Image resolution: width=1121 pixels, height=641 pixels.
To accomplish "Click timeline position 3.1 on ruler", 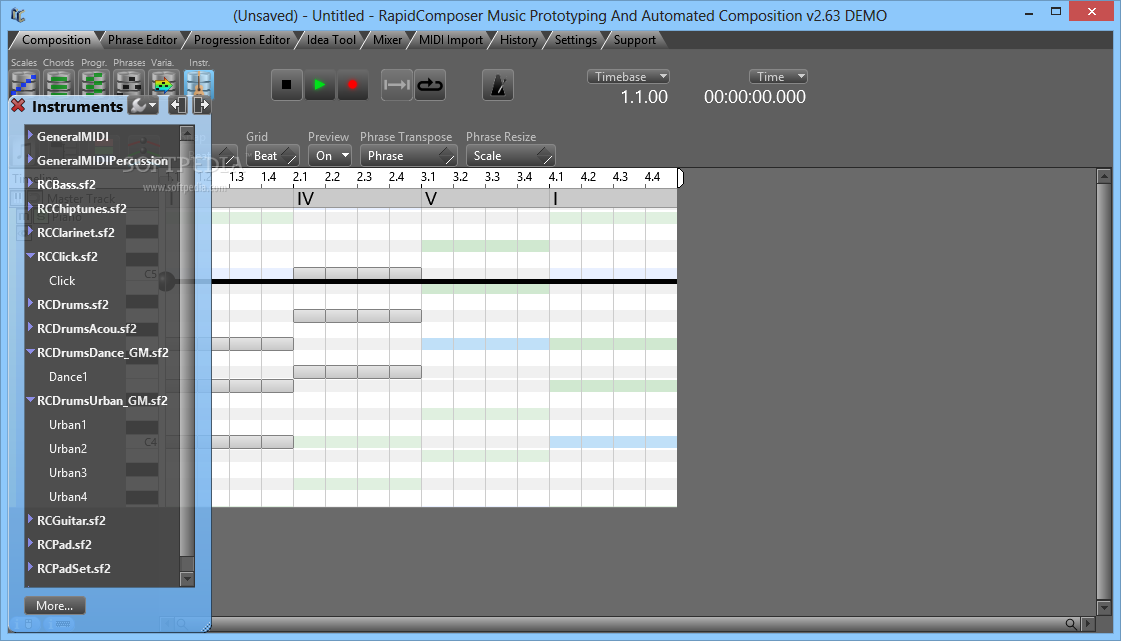I will pyautogui.click(x=429, y=177).
